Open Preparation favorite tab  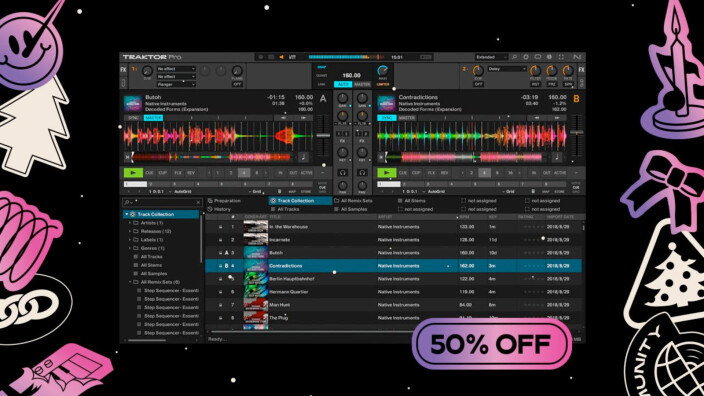(224, 201)
